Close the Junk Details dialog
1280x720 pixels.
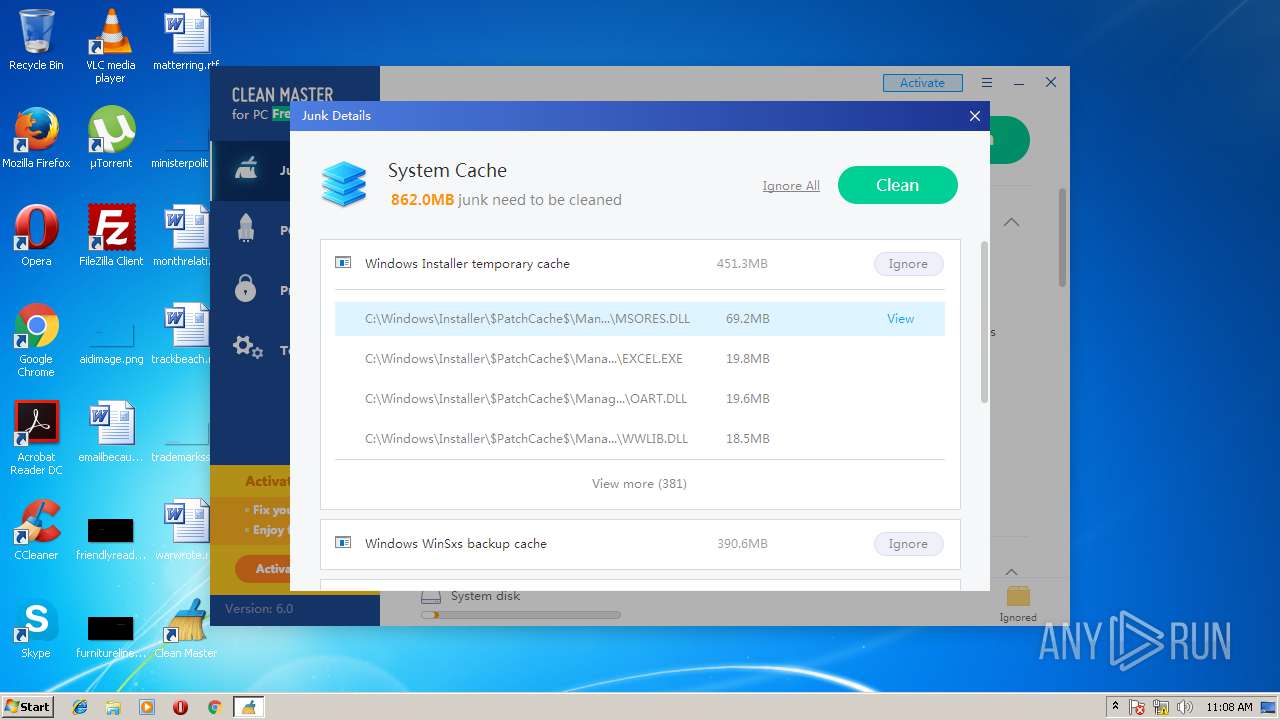pos(974,116)
